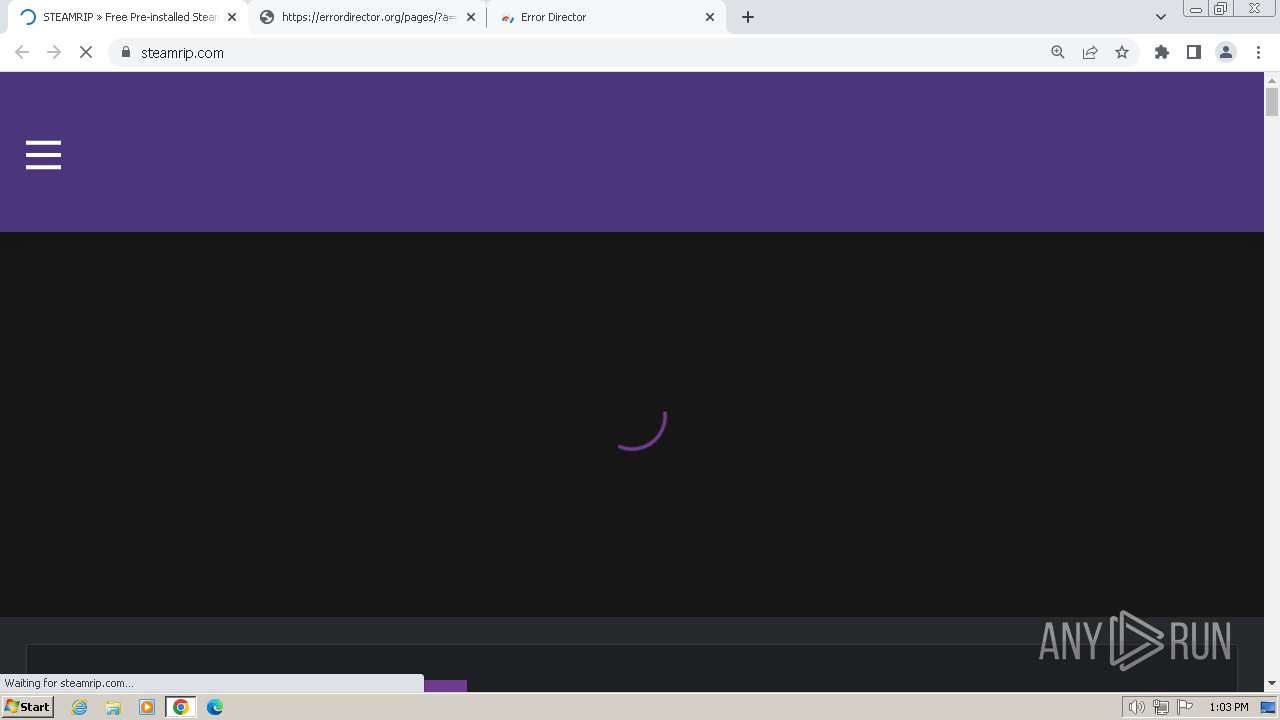
Task: Open the volume speaker tray icon
Action: (x=1137, y=707)
